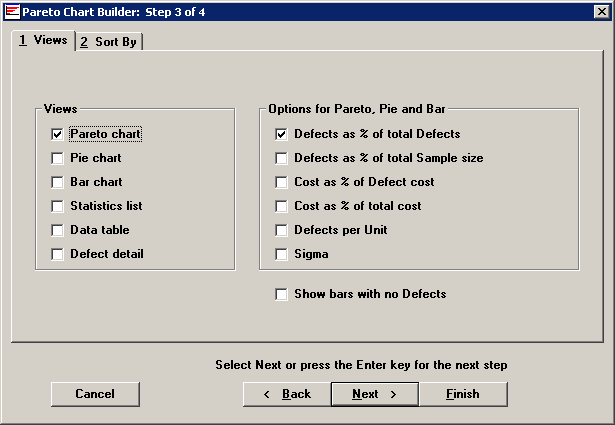The height and width of the screenshot is (425, 615).
Task: Uncheck the Pareto chart view
Action: coord(58,134)
